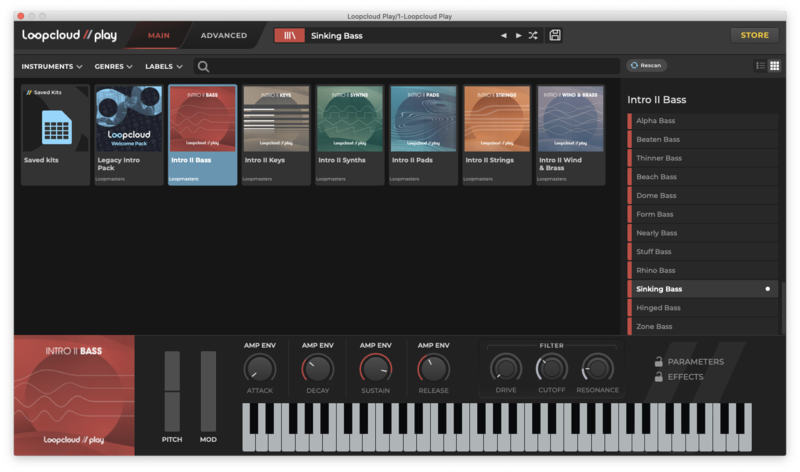
Task: Click the filter Cutoff knob
Action: 551,368
